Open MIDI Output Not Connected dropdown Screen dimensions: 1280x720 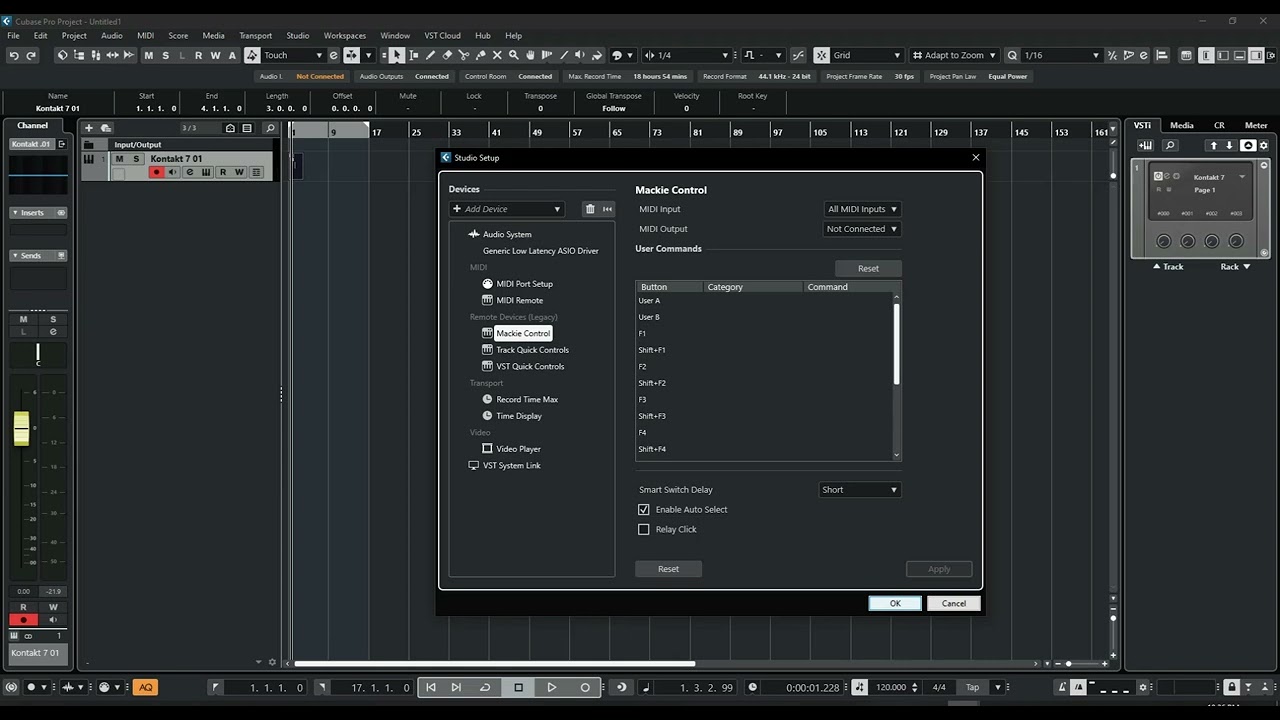pyautogui.click(x=862, y=229)
